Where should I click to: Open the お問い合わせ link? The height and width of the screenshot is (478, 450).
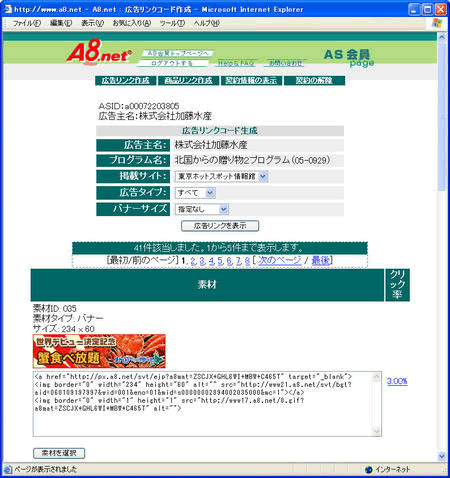[x=286, y=63]
